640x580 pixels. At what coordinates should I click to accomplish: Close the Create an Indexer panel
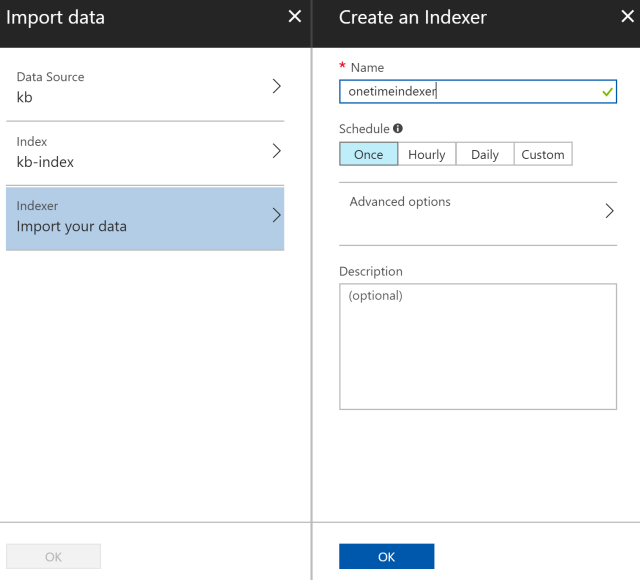pyautogui.click(x=627, y=16)
